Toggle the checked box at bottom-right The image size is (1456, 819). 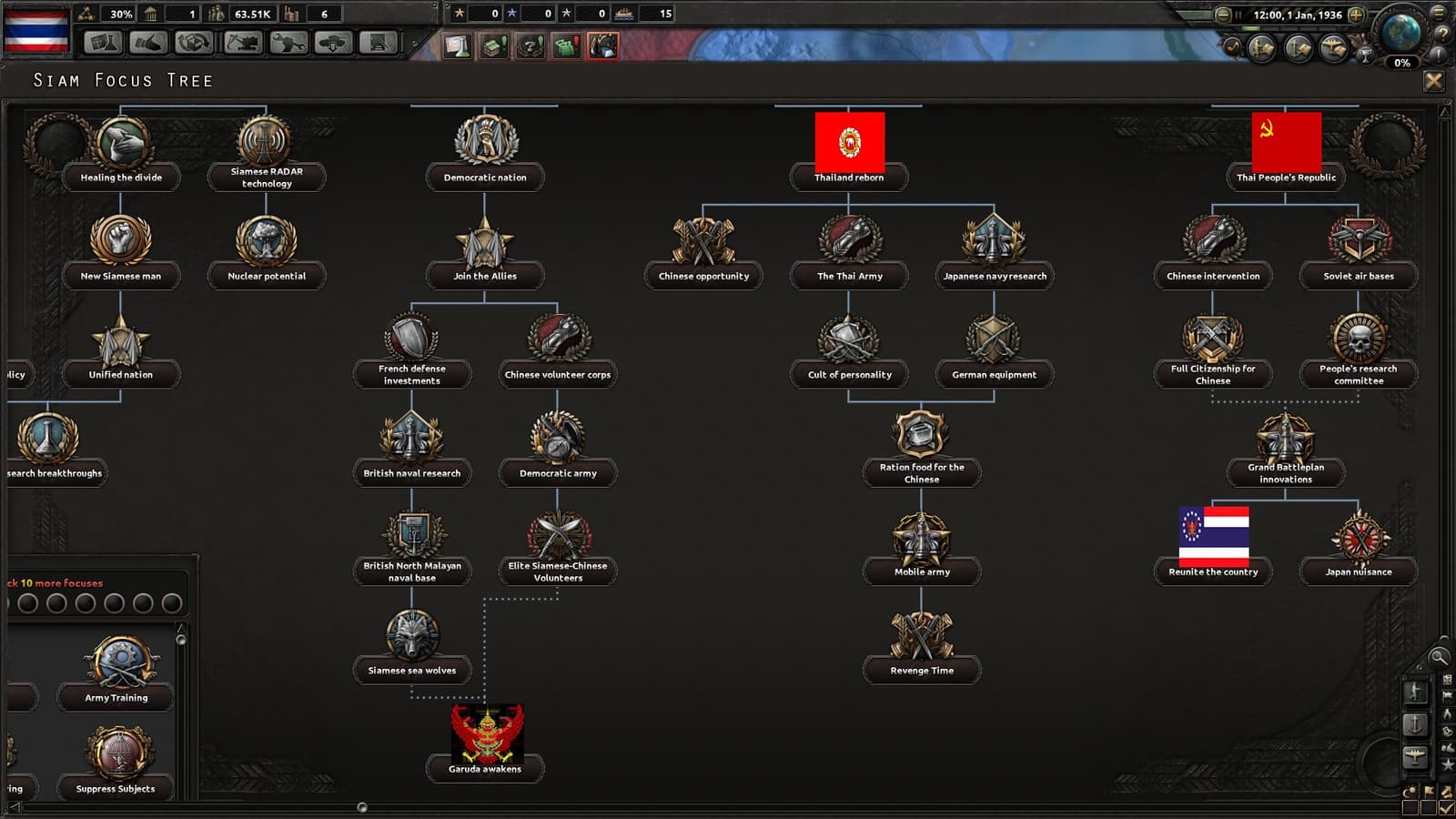pos(1445,807)
